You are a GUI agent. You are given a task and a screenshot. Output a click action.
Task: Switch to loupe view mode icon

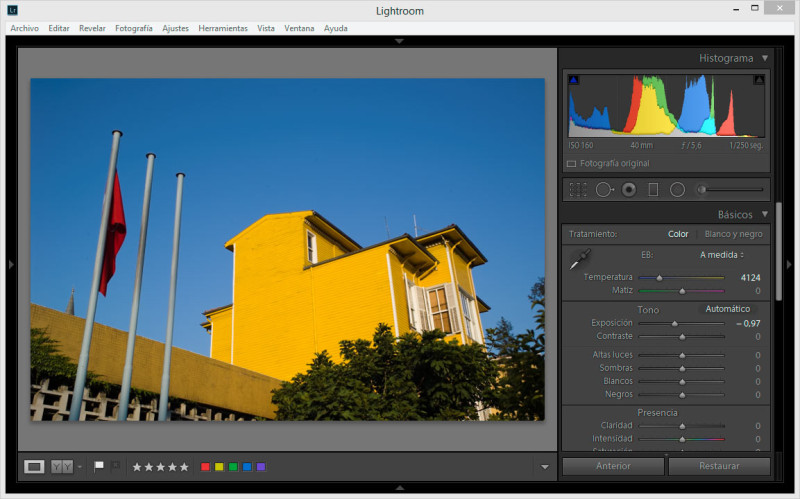click(x=34, y=466)
